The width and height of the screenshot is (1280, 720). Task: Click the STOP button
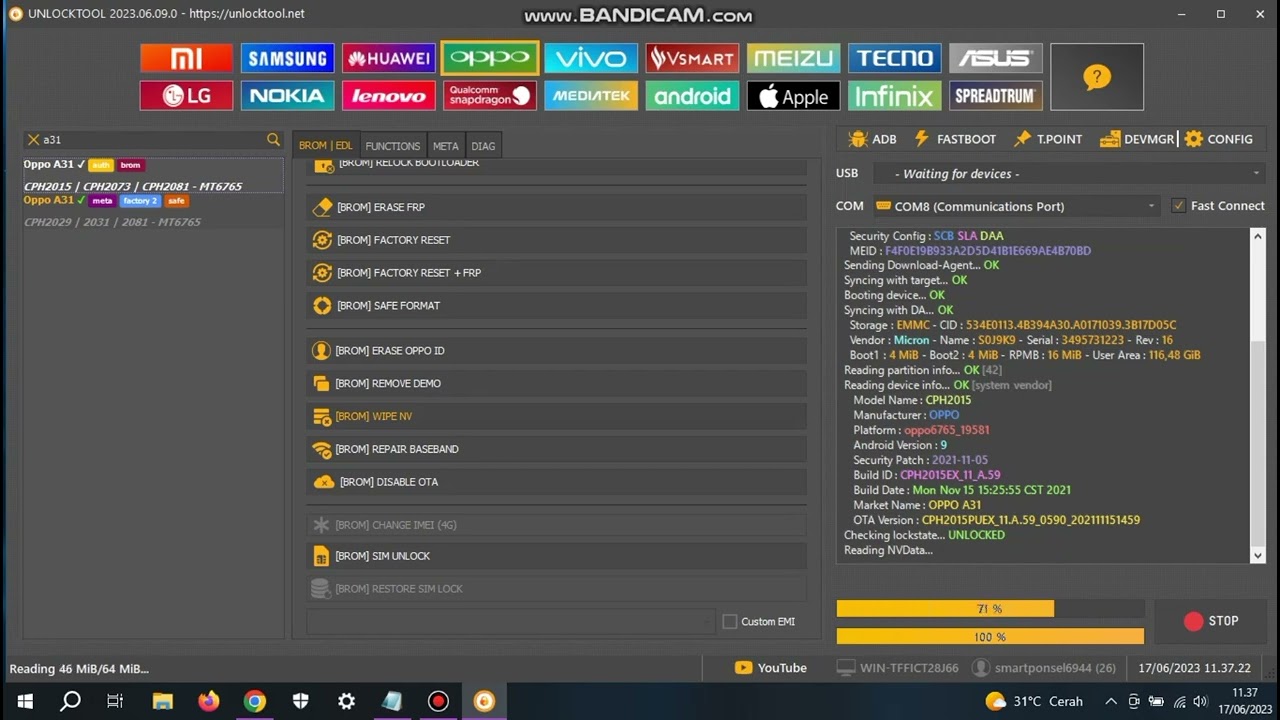coord(1211,621)
